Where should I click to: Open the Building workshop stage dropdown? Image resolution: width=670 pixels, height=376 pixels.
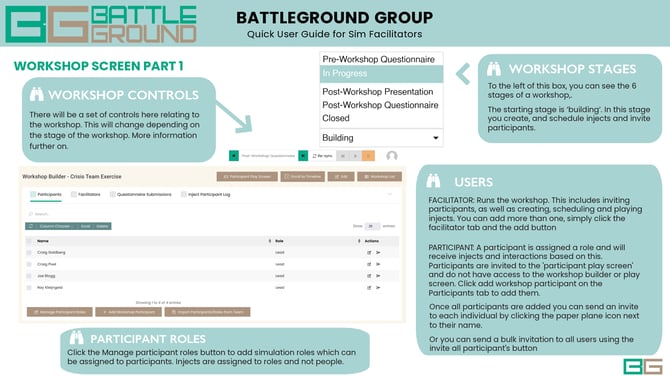(381, 138)
